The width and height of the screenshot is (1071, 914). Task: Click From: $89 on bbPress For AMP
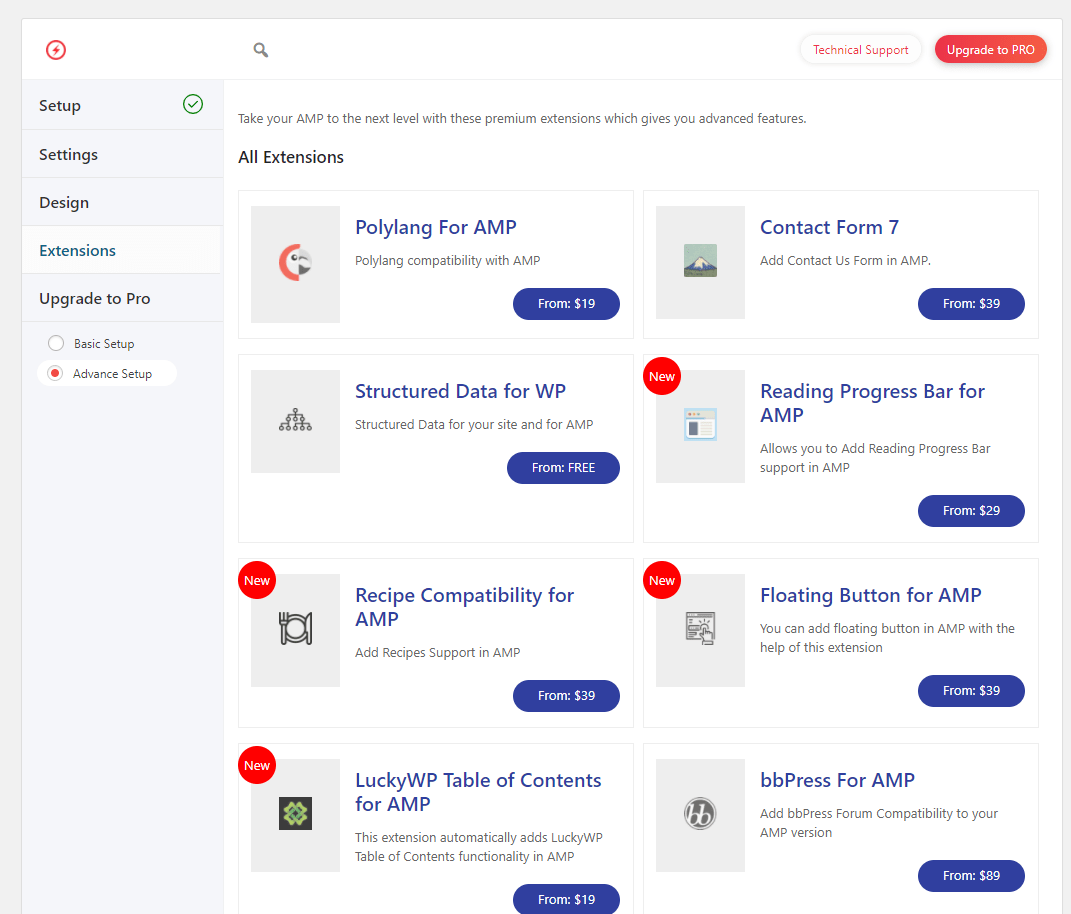click(971, 876)
